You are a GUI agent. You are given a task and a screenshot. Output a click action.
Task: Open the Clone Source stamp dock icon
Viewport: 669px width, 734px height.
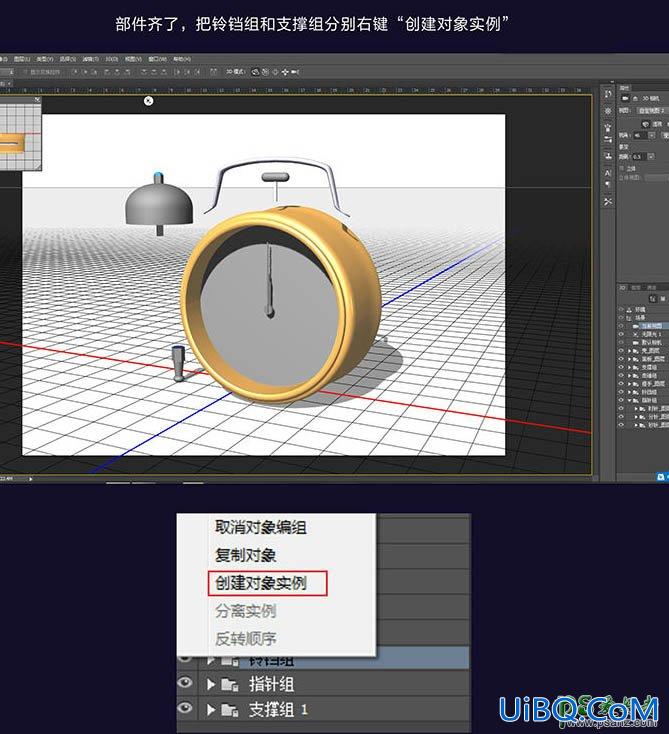point(608,156)
